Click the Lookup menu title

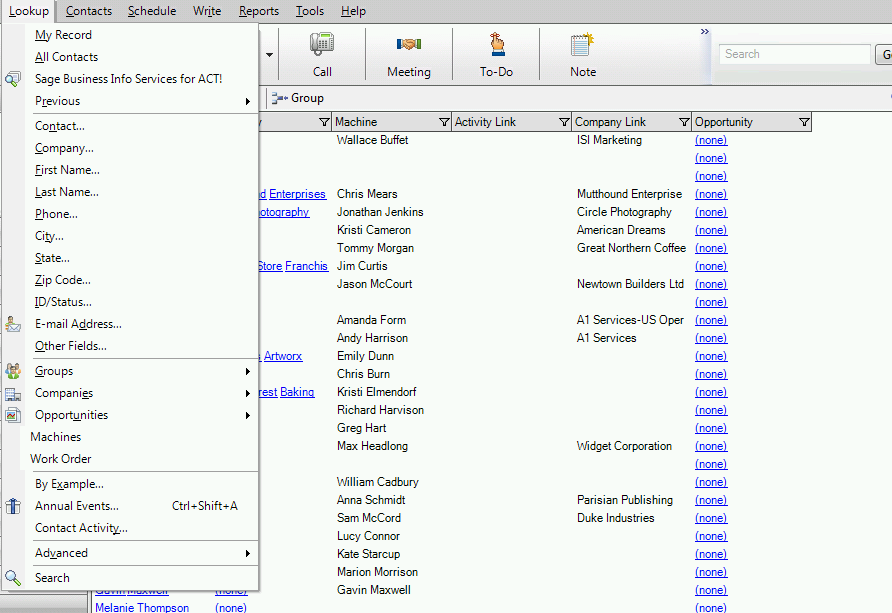coord(28,11)
